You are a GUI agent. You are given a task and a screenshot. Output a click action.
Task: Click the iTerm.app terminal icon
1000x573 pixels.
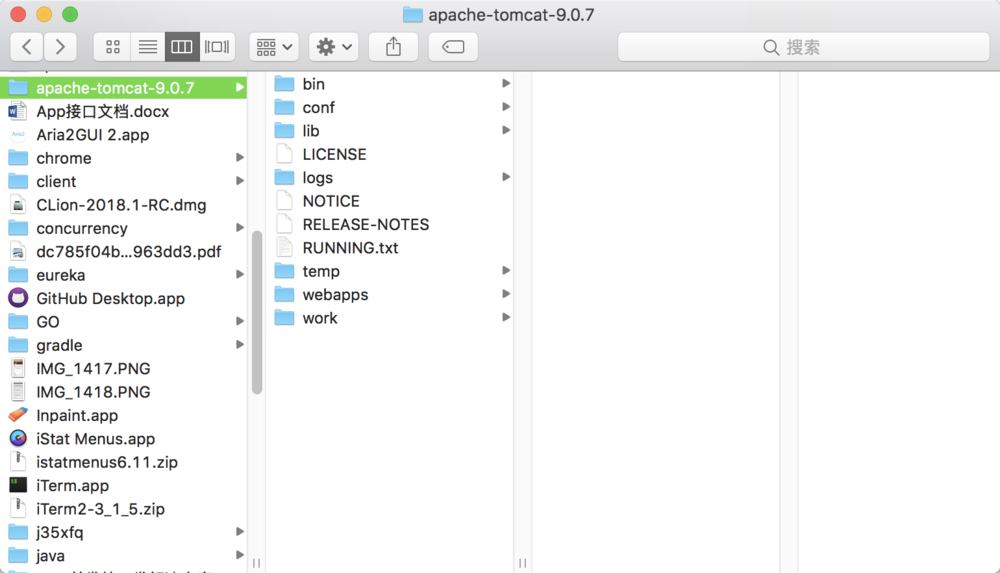click(x=18, y=485)
